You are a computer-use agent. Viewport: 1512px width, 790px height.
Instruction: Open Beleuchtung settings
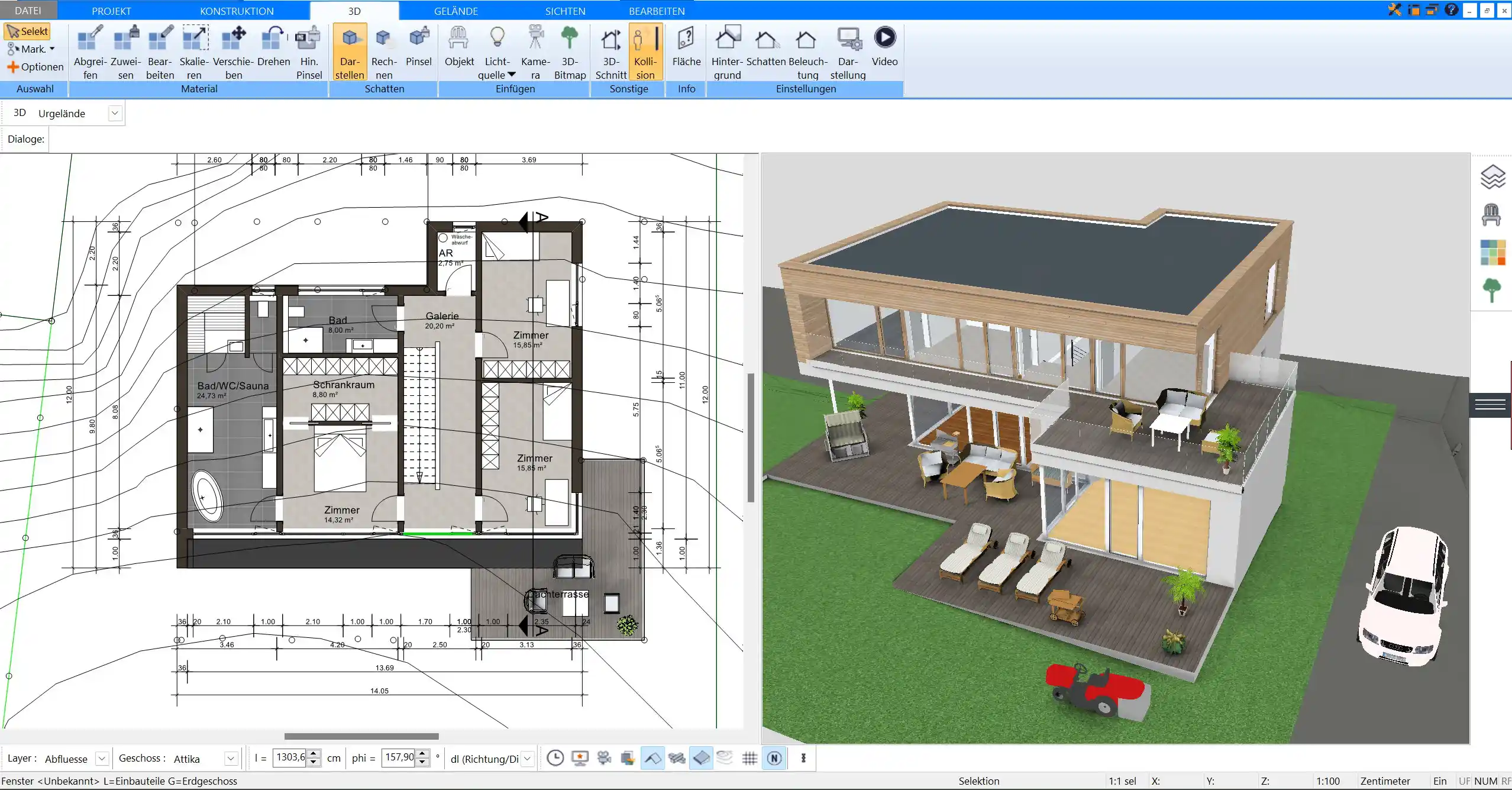pyautogui.click(x=807, y=52)
